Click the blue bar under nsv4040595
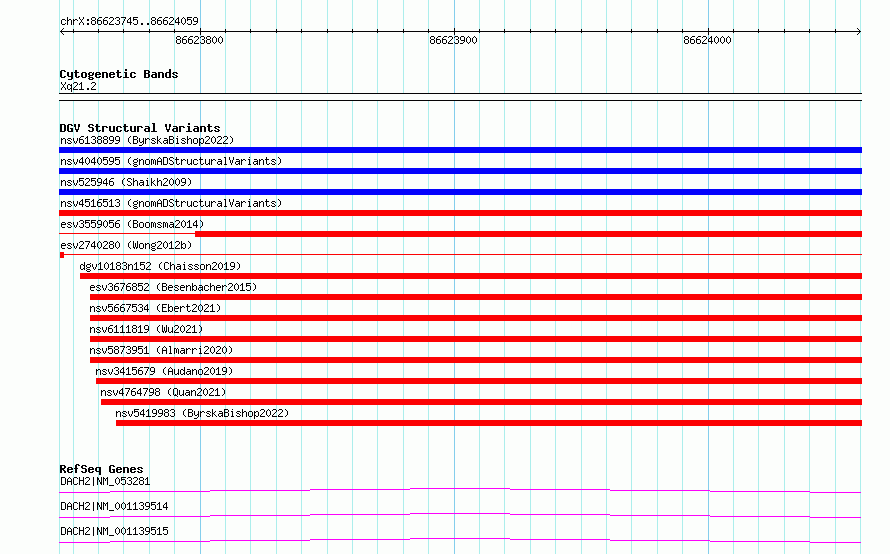This screenshot has width=890, height=554. point(460,171)
